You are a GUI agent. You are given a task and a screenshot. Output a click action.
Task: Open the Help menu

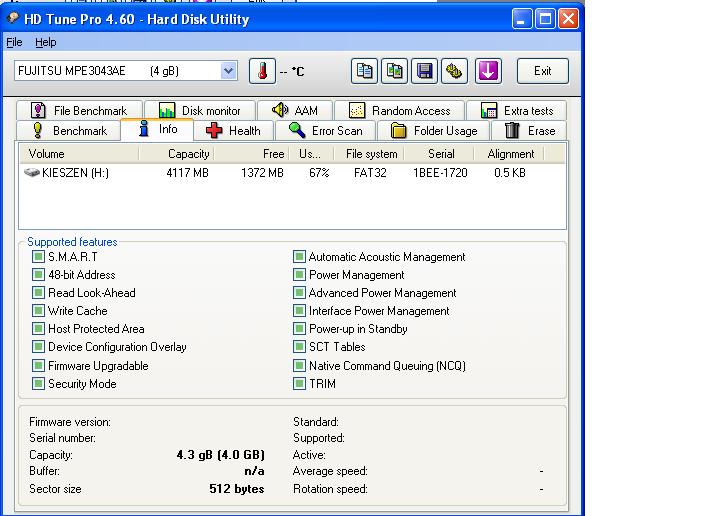[46, 42]
